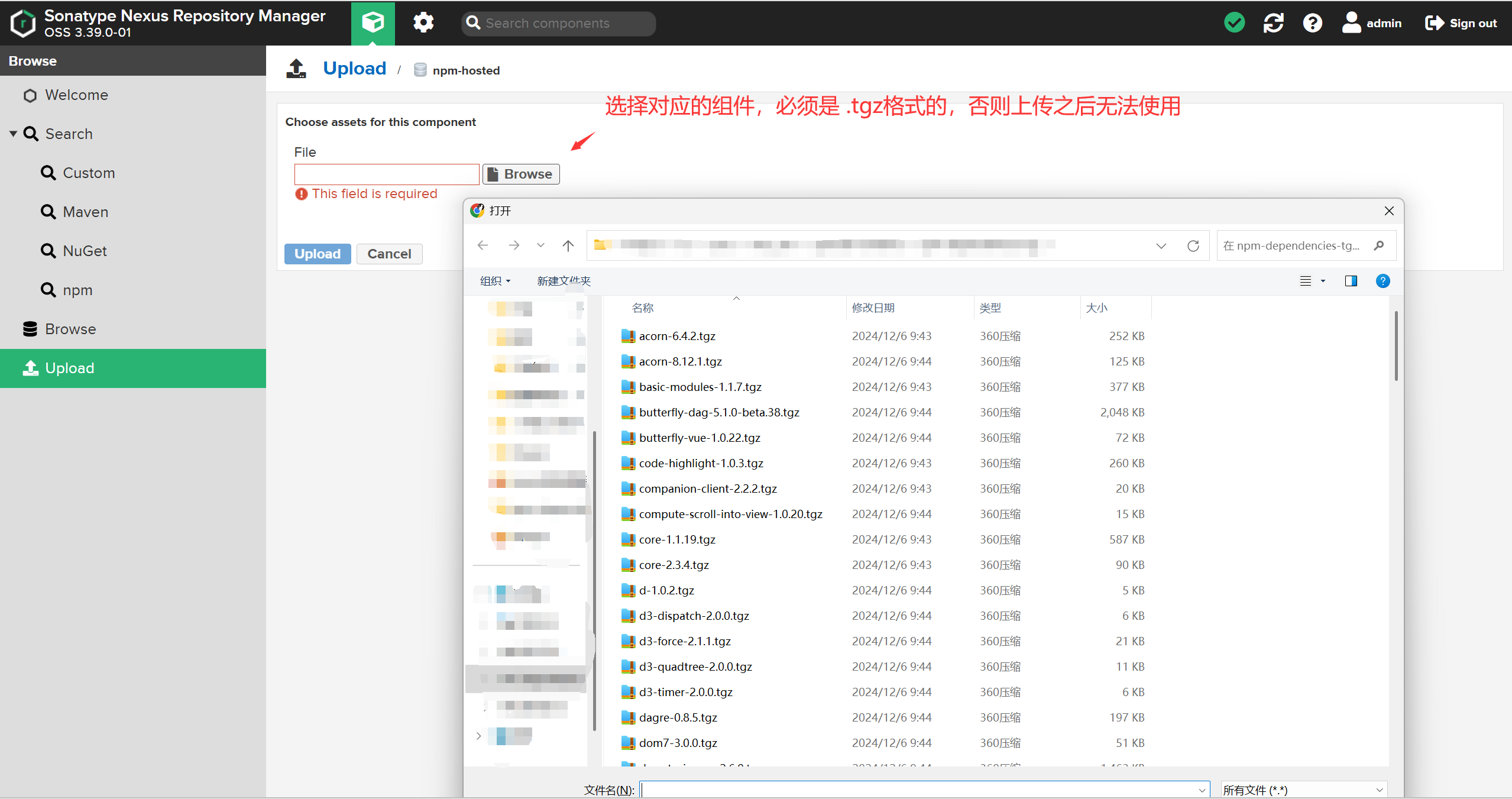This screenshot has height=799, width=1512.
Task: Click the Sign out link
Action: (x=1461, y=23)
